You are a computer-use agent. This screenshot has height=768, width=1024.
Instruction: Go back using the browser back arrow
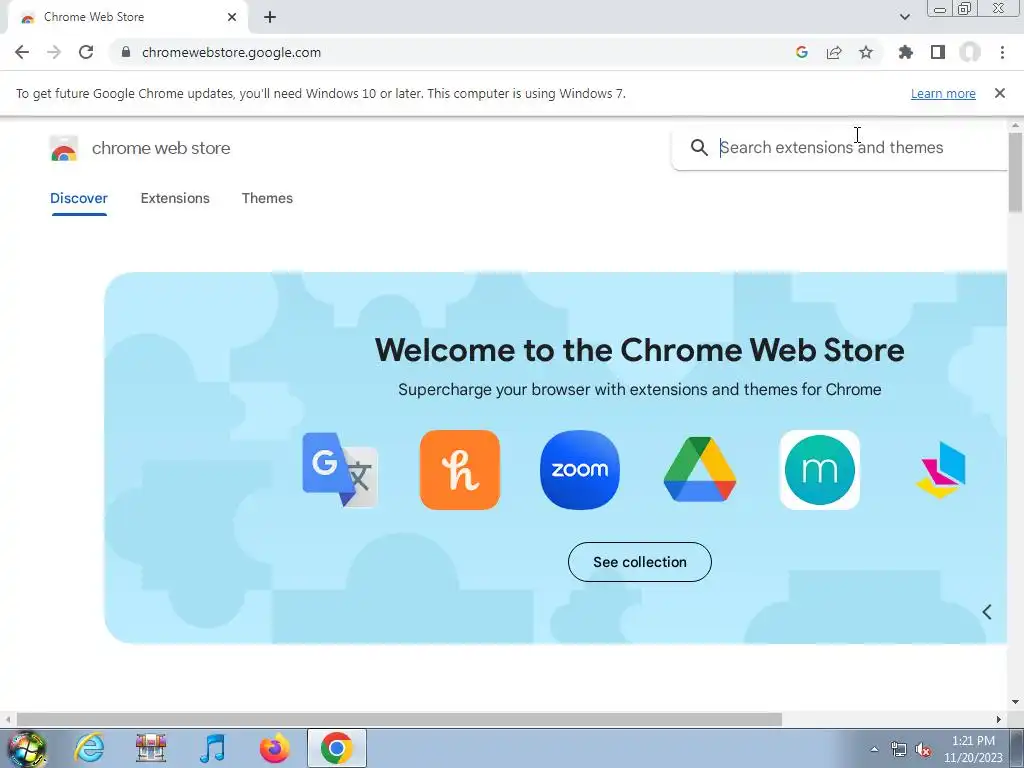coord(22,52)
